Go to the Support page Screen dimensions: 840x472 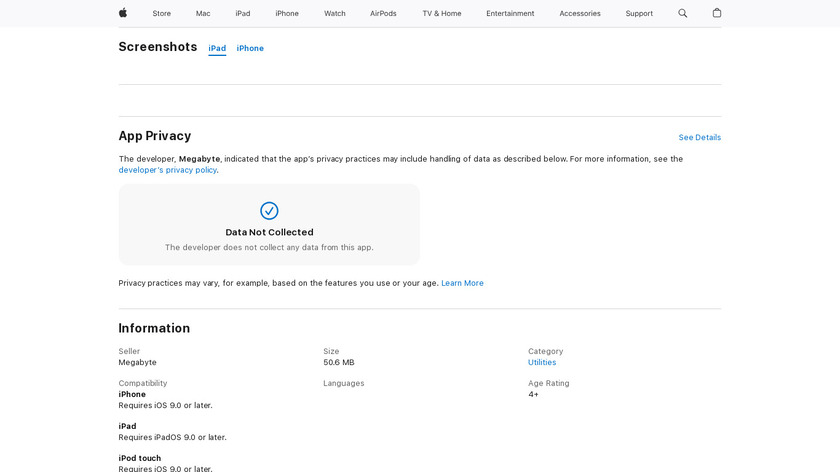coord(639,13)
